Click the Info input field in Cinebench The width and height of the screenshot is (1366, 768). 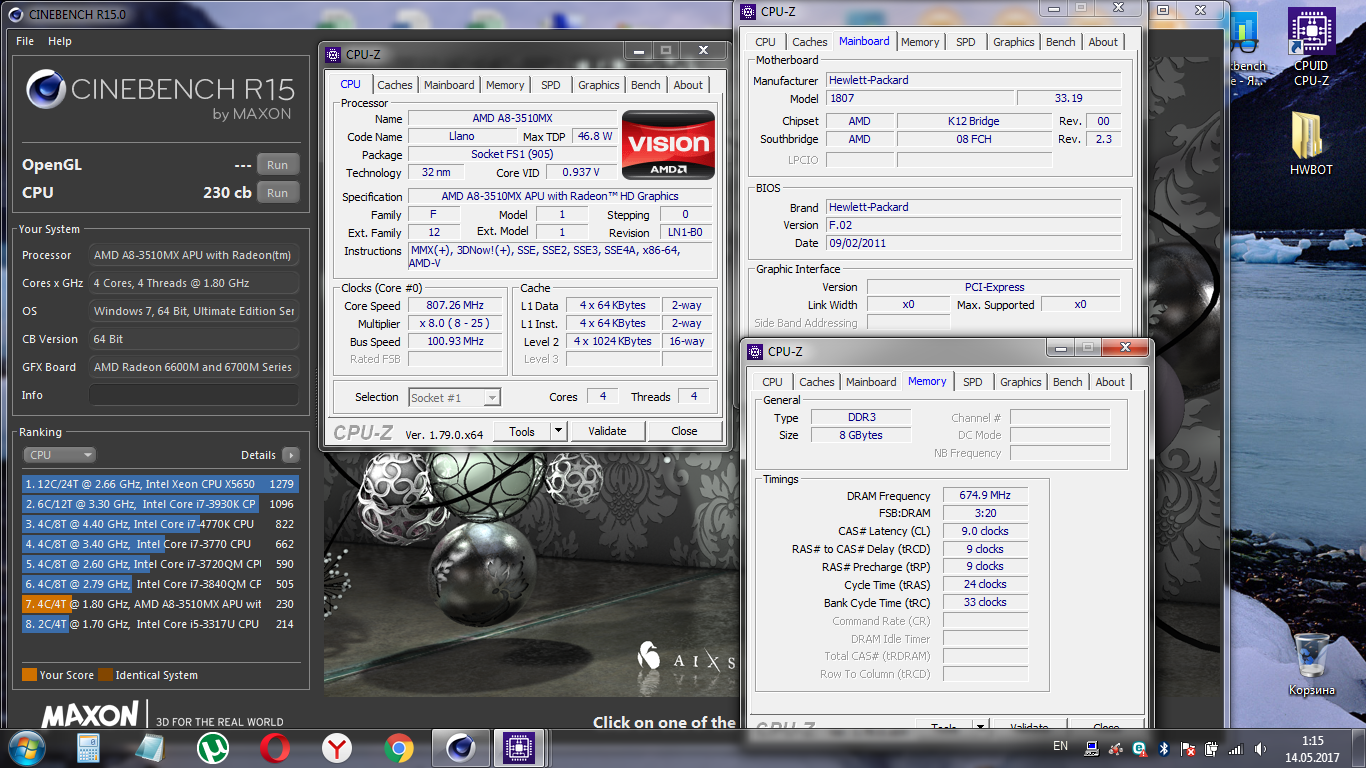pyautogui.click(x=194, y=395)
